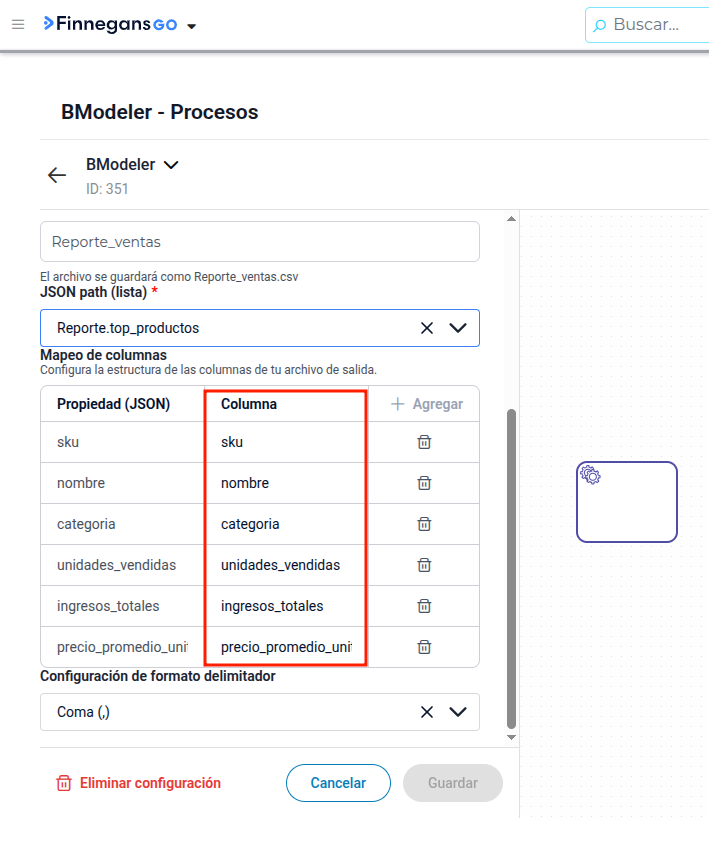The width and height of the screenshot is (709, 850).
Task: Click the Cancelar button
Action: click(x=338, y=783)
